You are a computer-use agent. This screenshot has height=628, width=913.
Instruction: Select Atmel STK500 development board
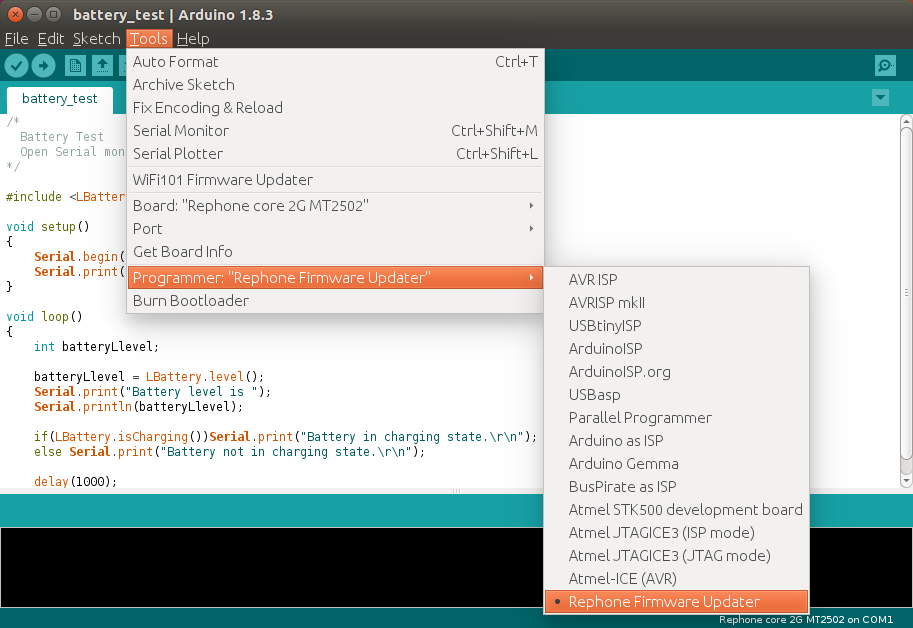(677, 510)
